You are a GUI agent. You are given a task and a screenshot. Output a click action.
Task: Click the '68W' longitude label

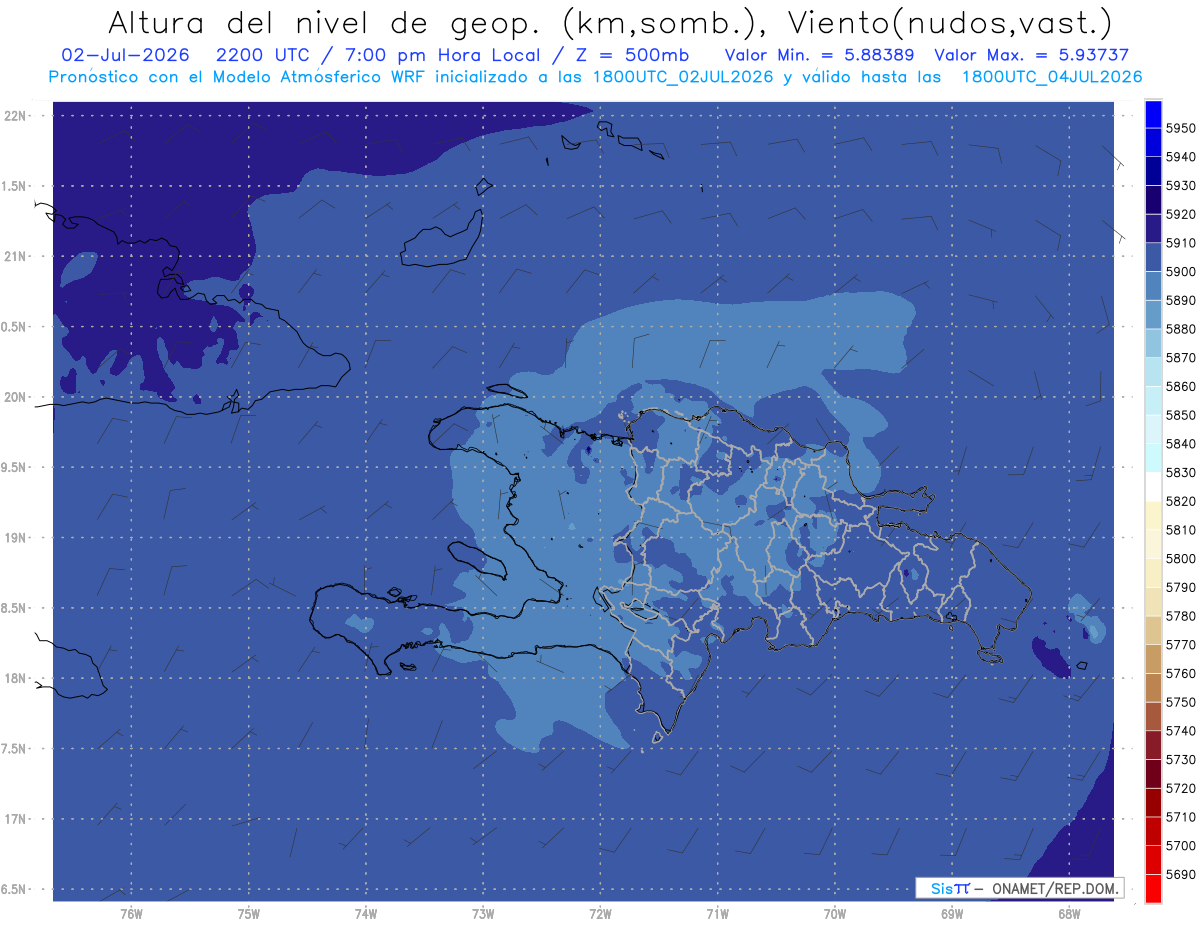click(1069, 914)
